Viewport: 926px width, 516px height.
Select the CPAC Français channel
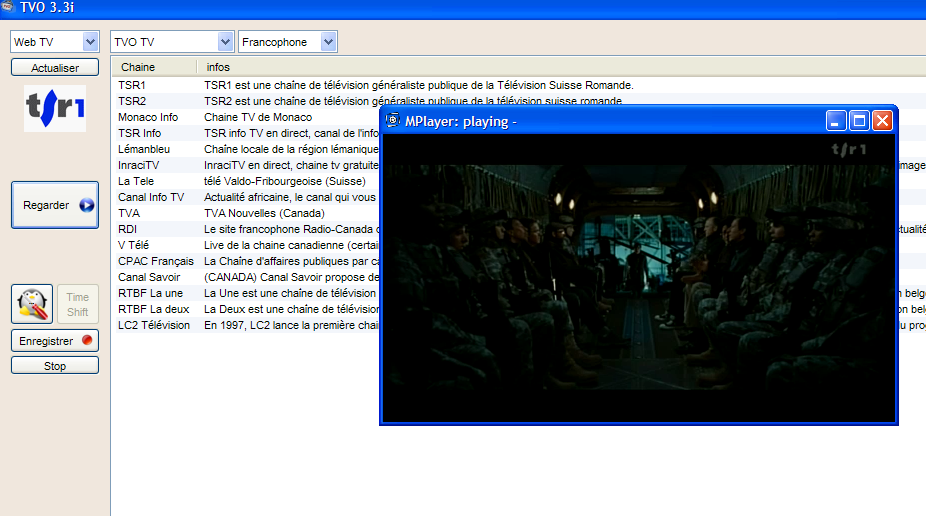pyautogui.click(x=156, y=260)
